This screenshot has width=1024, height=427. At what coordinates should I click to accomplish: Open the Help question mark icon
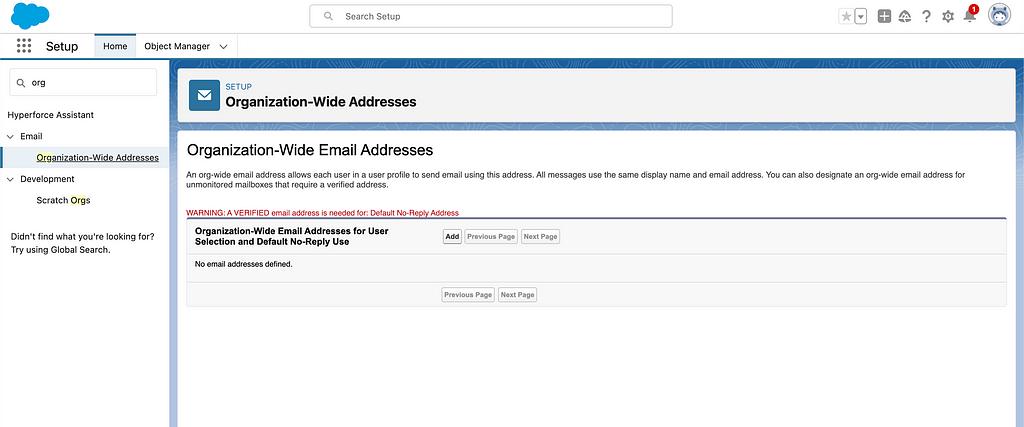pyautogui.click(x=927, y=16)
